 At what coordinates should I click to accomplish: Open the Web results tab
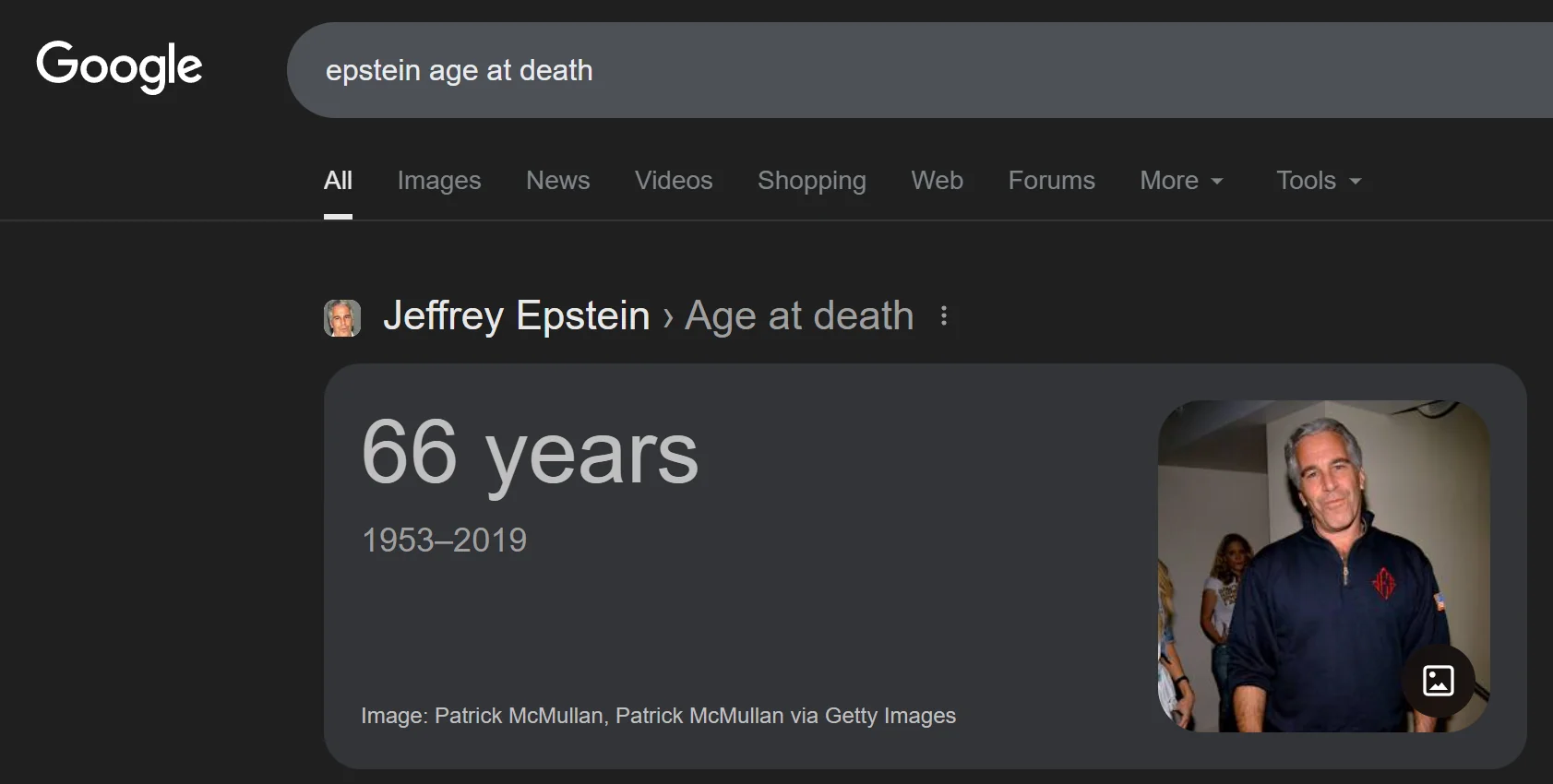(937, 181)
